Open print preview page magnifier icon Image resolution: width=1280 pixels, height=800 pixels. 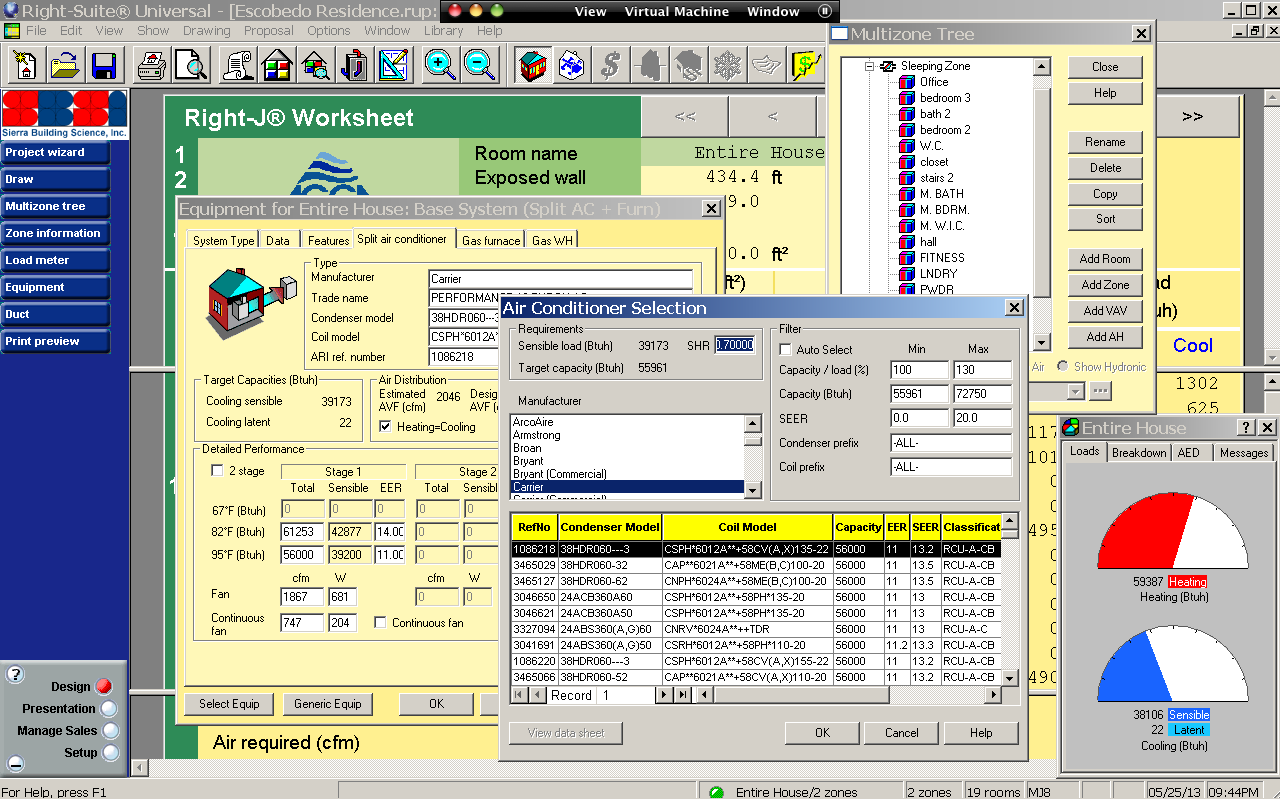(190, 66)
